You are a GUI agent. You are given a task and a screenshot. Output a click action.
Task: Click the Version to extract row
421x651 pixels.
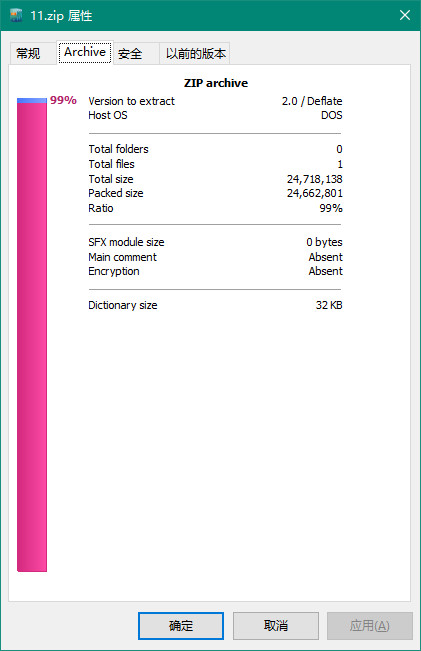point(215,101)
